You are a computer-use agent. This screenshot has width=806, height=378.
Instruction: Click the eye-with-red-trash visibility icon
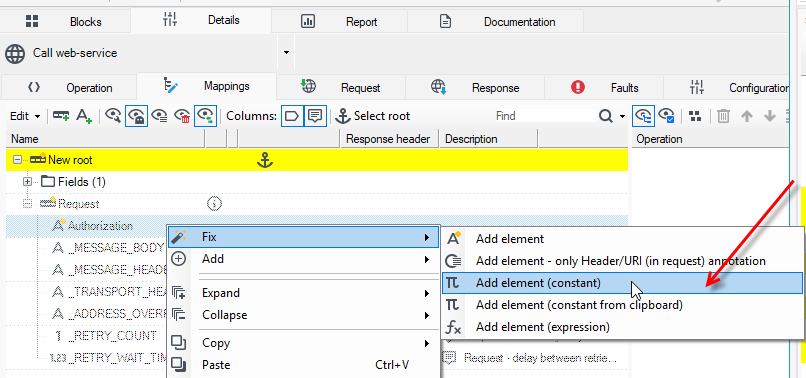point(183,116)
